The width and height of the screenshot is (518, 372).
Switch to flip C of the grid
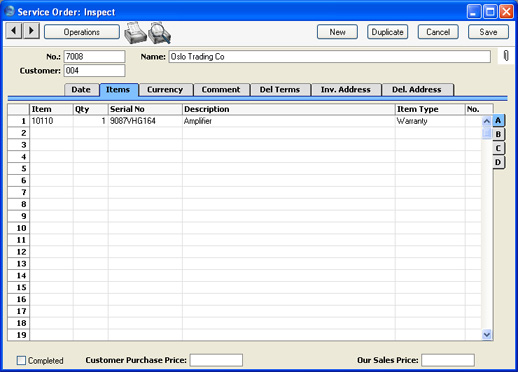pos(498,148)
